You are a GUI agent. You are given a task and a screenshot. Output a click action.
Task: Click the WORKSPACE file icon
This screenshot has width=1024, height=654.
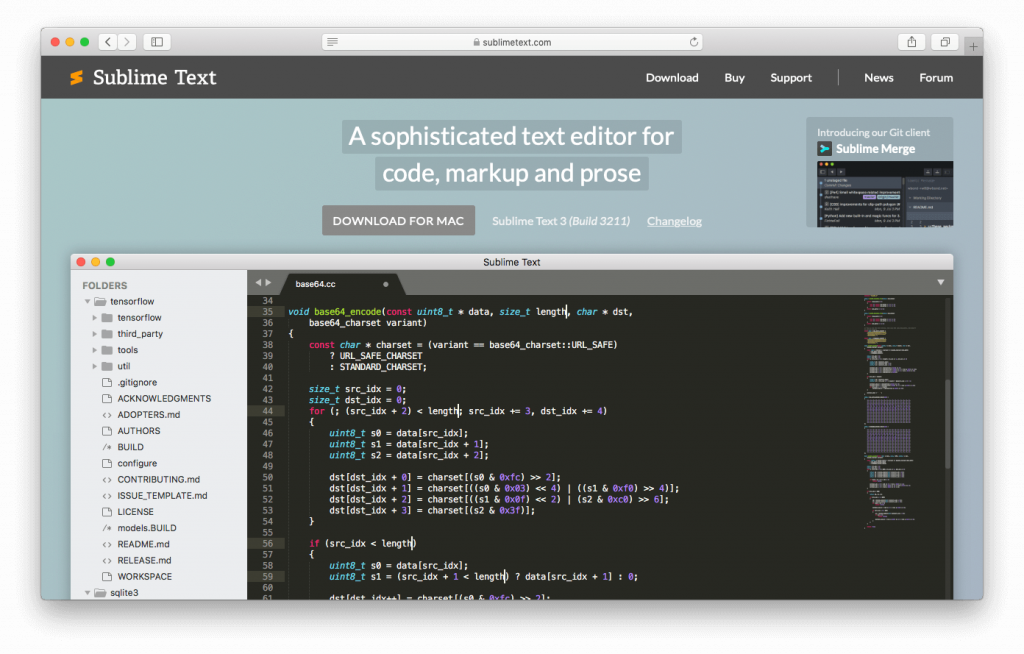pos(107,576)
